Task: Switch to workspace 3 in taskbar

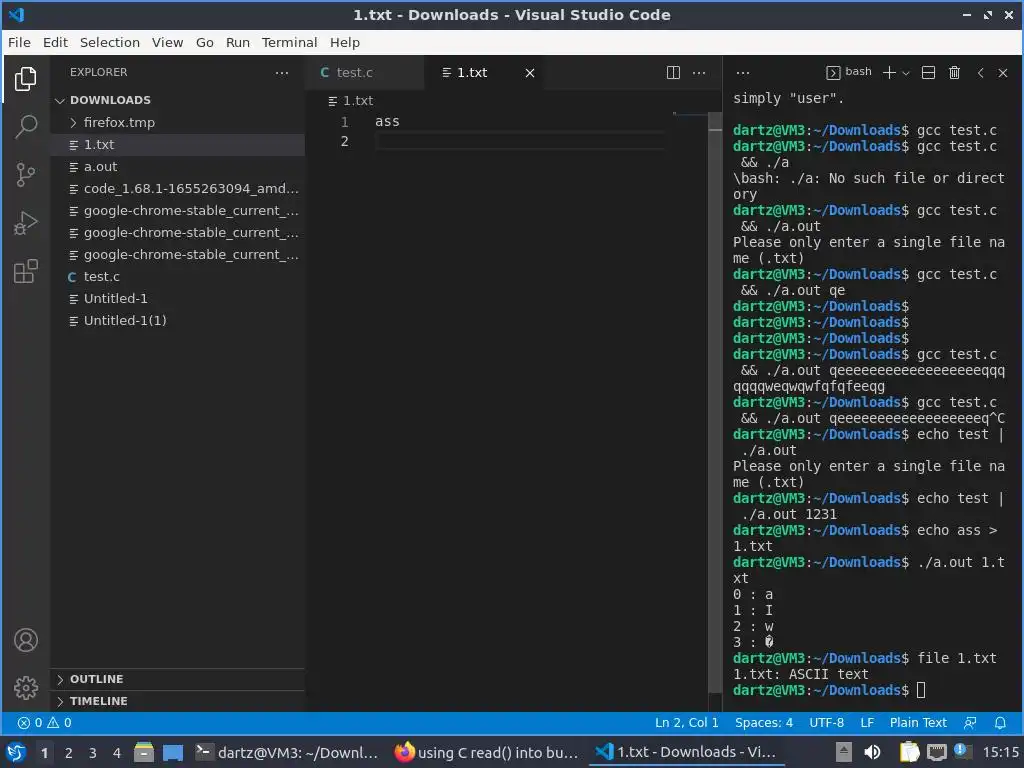Action: pos(93,753)
